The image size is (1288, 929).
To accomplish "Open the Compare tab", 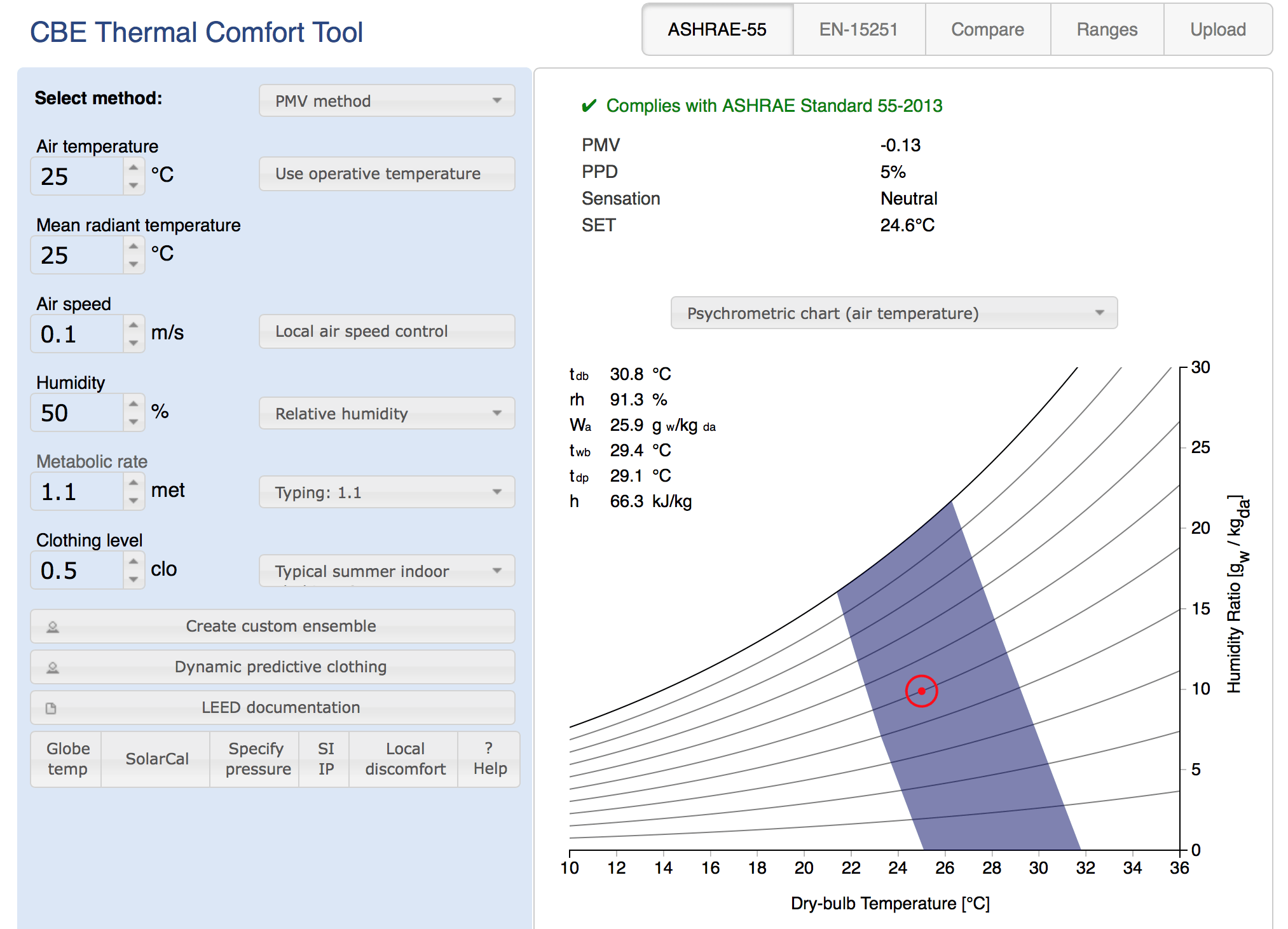I will click(987, 30).
